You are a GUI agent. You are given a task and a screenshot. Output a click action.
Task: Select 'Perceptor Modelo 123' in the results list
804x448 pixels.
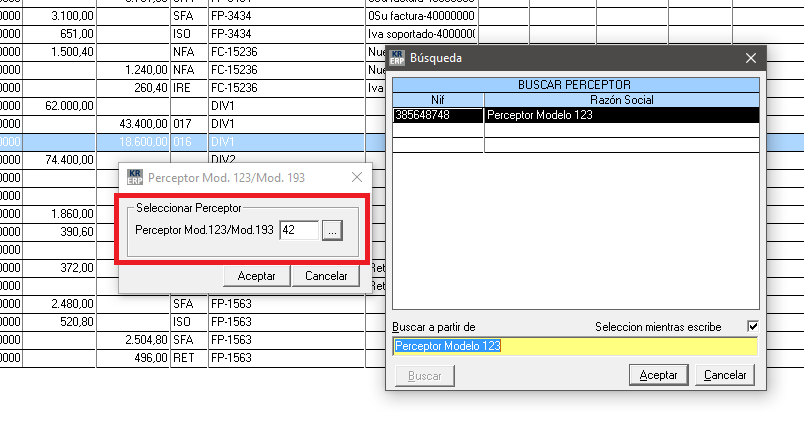621,115
